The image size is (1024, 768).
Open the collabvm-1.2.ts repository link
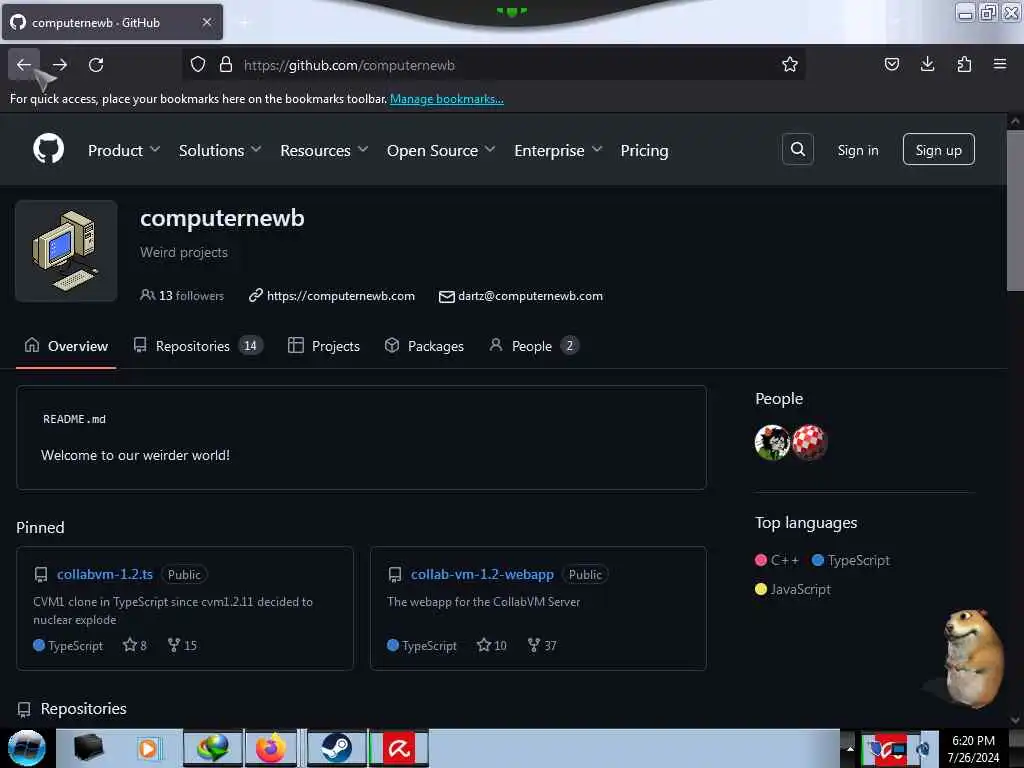pyautogui.click(x=104, y=574)
